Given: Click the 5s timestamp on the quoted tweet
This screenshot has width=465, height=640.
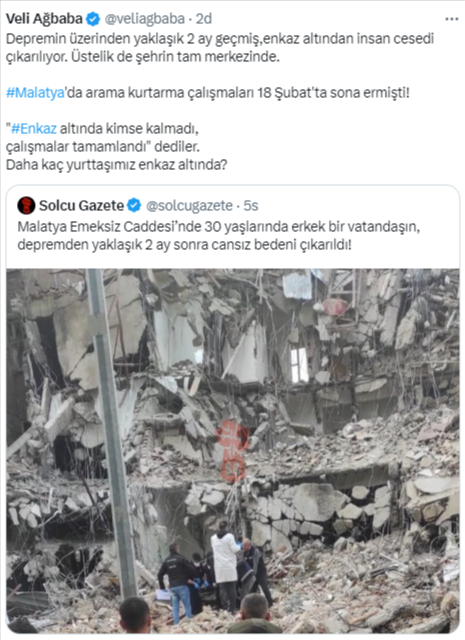Looking at the screenshot, I should tap(251, 205).
